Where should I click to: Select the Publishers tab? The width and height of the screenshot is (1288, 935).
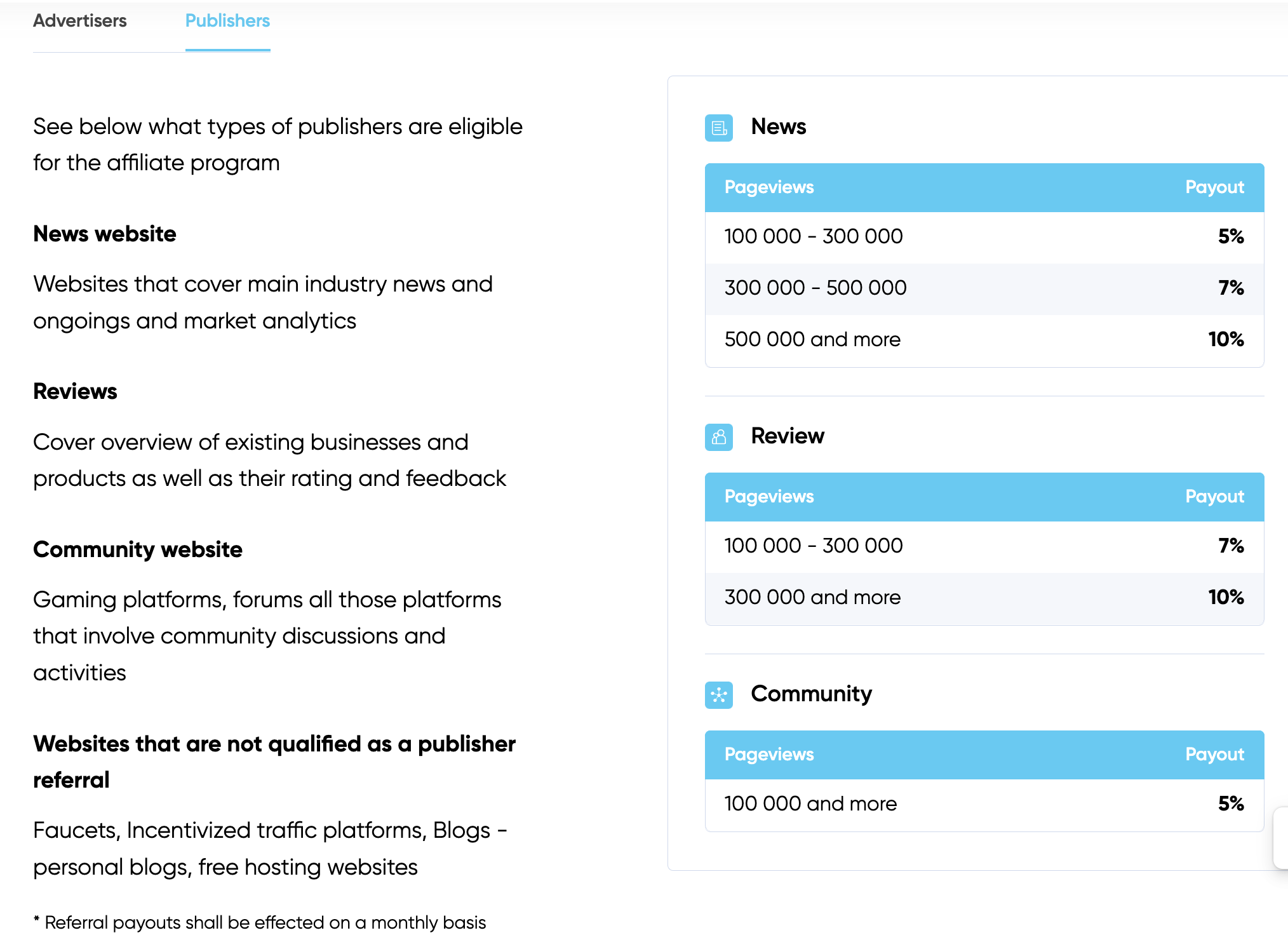(x=227, y=21)
